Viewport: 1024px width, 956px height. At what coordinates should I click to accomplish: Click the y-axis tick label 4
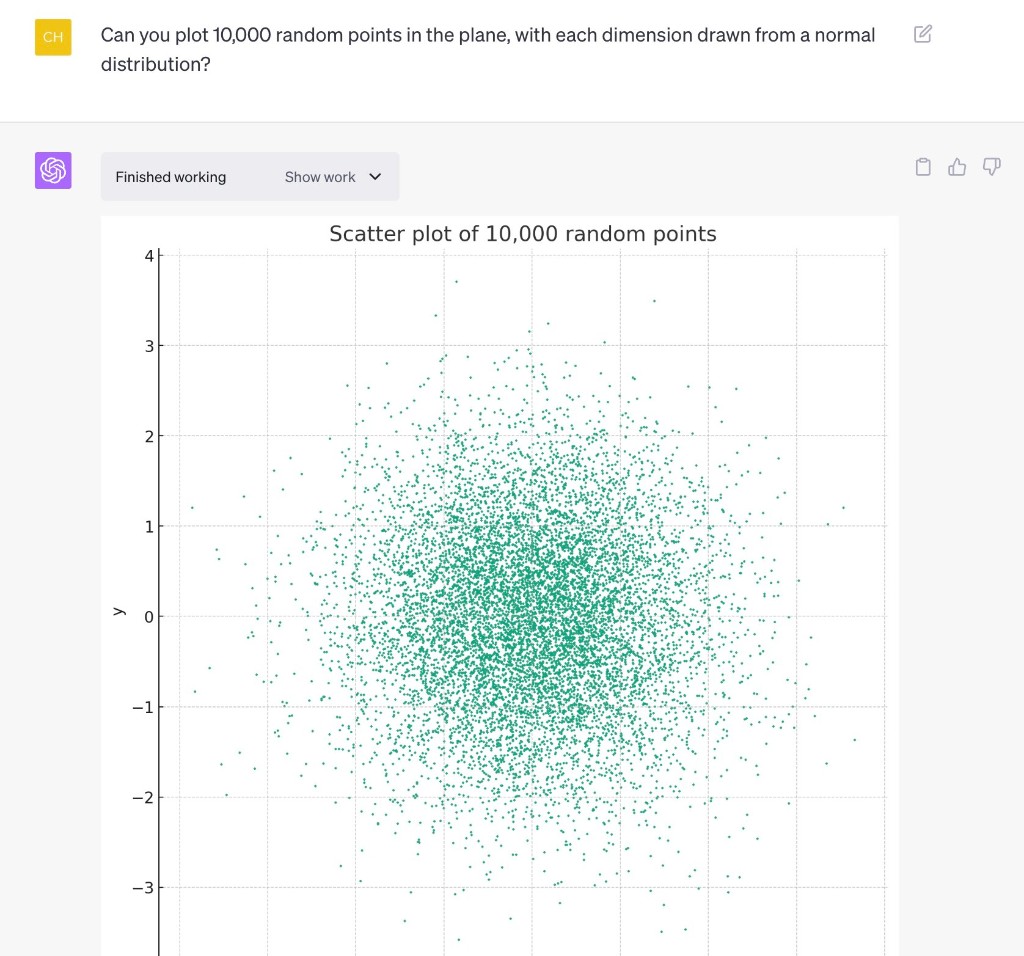(148, 256)
